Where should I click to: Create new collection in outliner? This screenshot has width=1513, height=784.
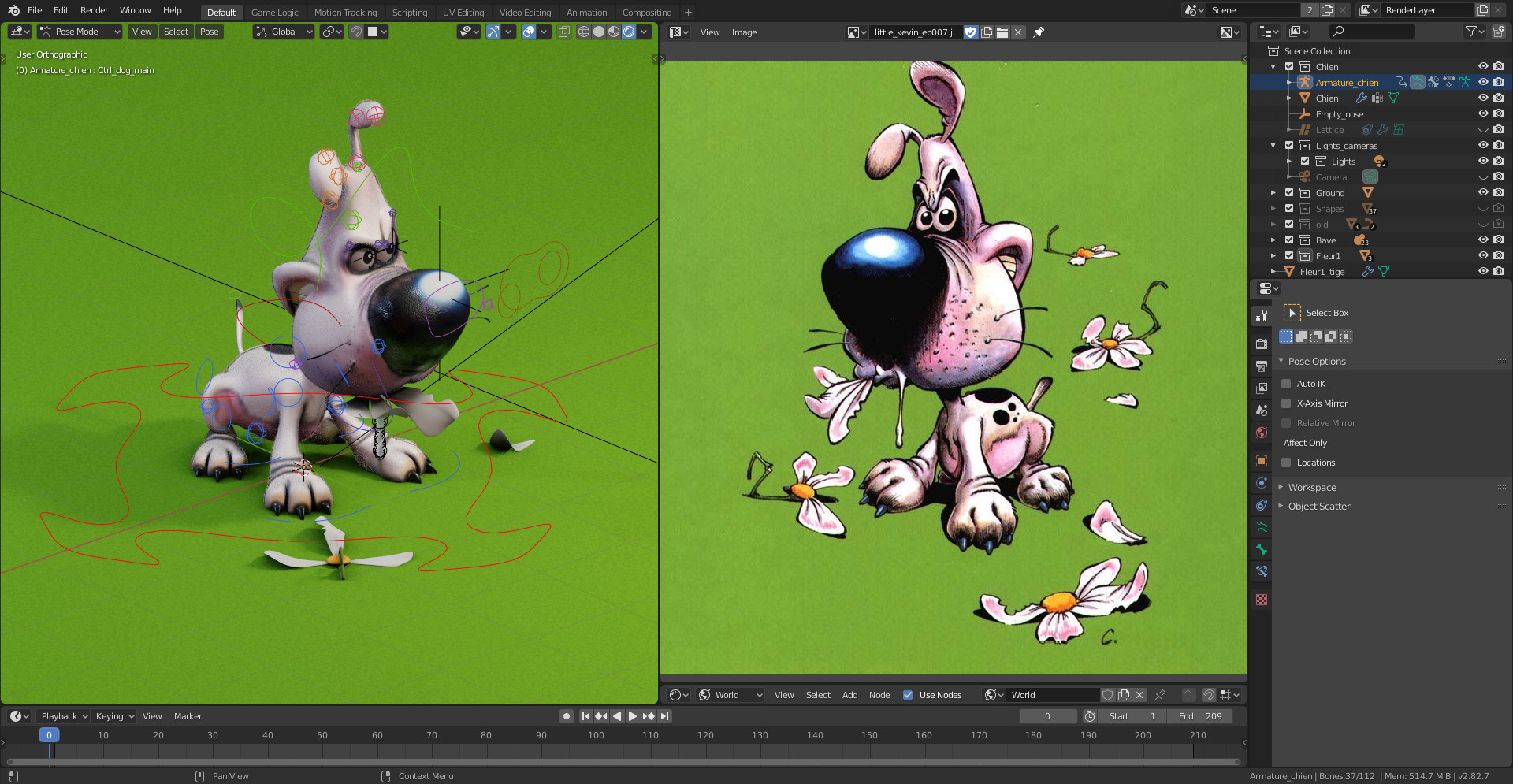[x=1498, y=32]
